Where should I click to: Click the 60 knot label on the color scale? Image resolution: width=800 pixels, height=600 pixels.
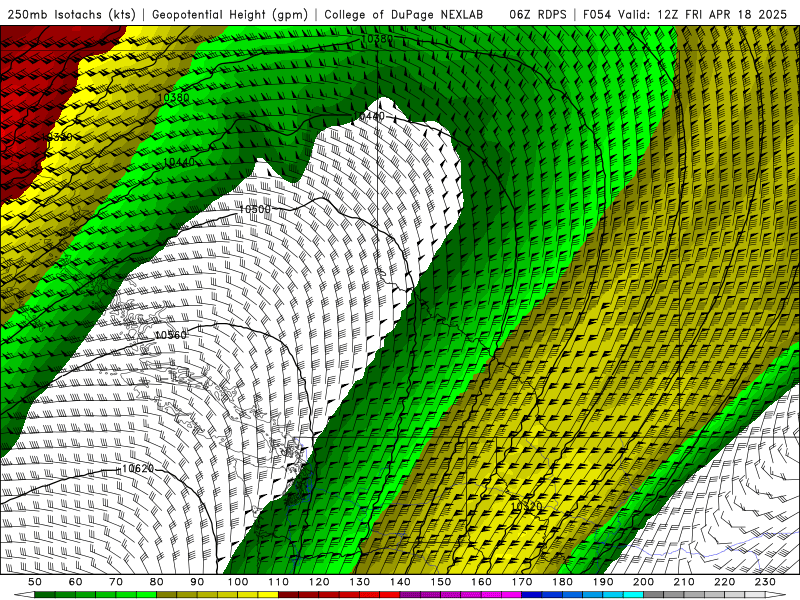76,582
